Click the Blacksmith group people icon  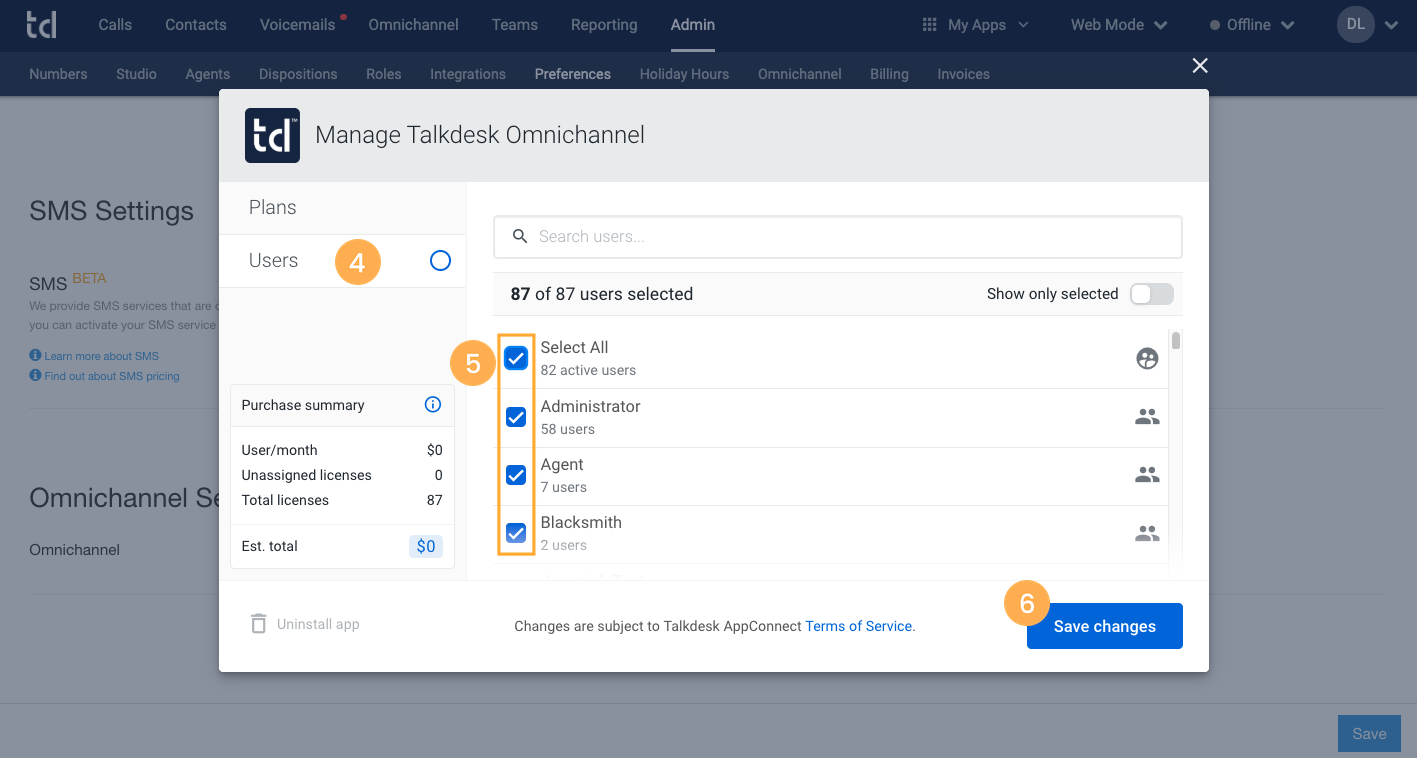click(x=1147, y=533)
